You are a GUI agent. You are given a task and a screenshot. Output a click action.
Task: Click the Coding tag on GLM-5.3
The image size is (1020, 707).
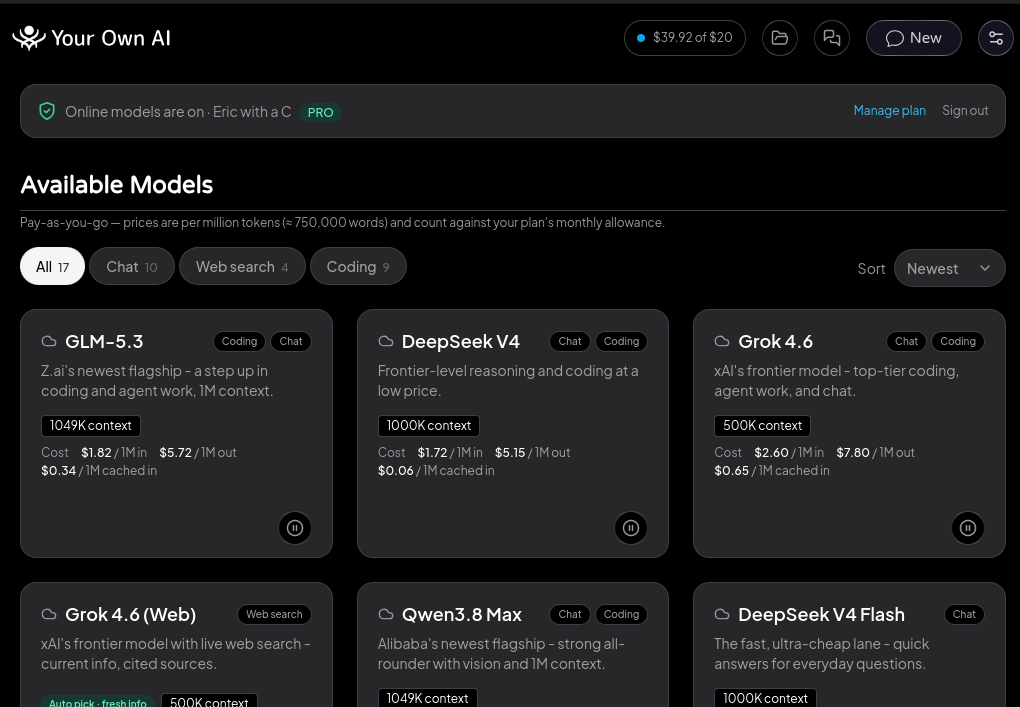(x=239, y=341)
